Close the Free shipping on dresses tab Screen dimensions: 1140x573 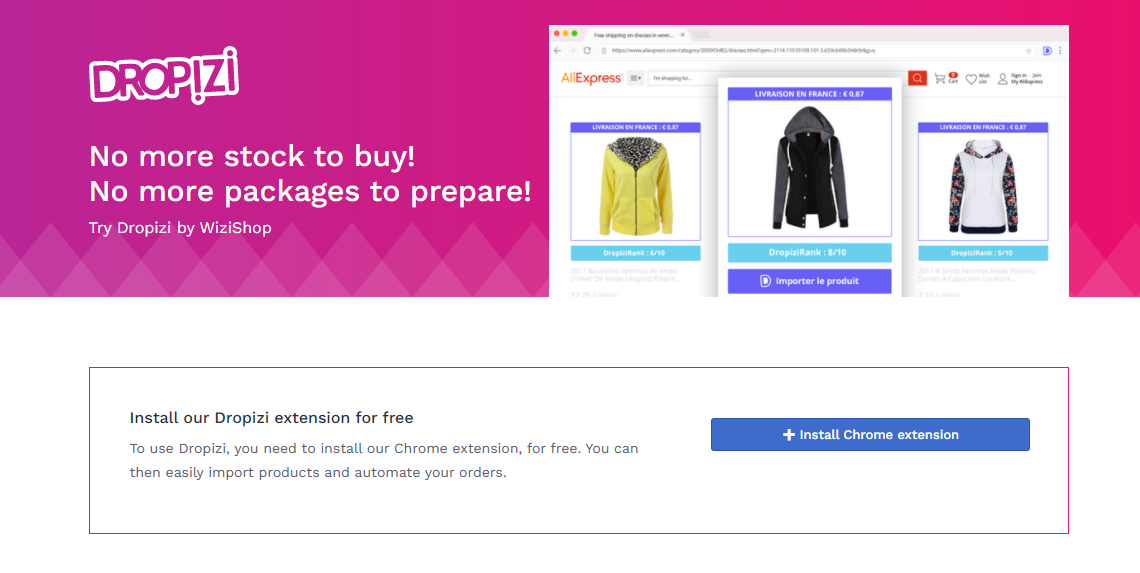(x=682, y=34)
